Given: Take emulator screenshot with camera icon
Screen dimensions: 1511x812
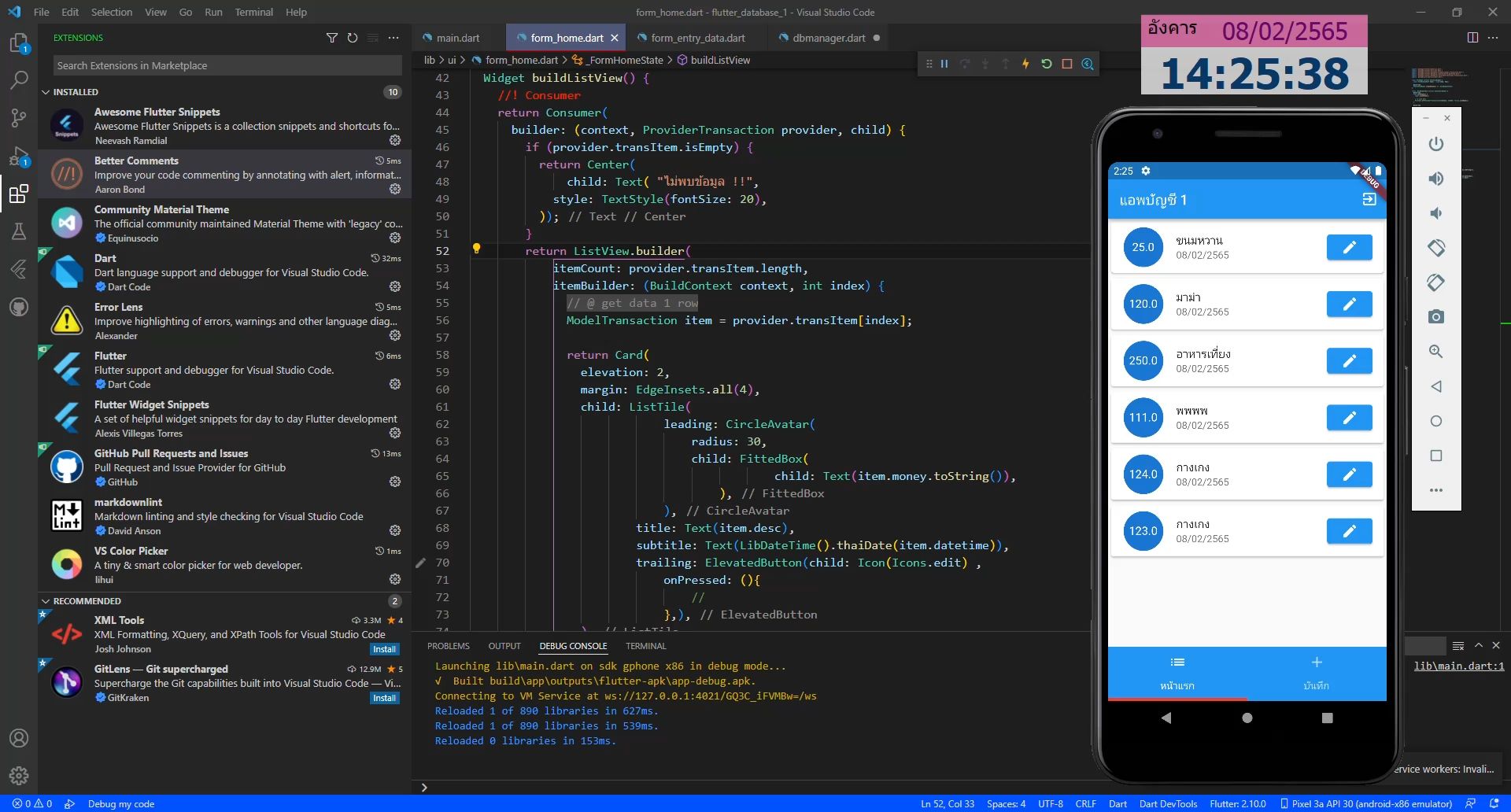Looking at the screenshot, I should click(1436, 316).
